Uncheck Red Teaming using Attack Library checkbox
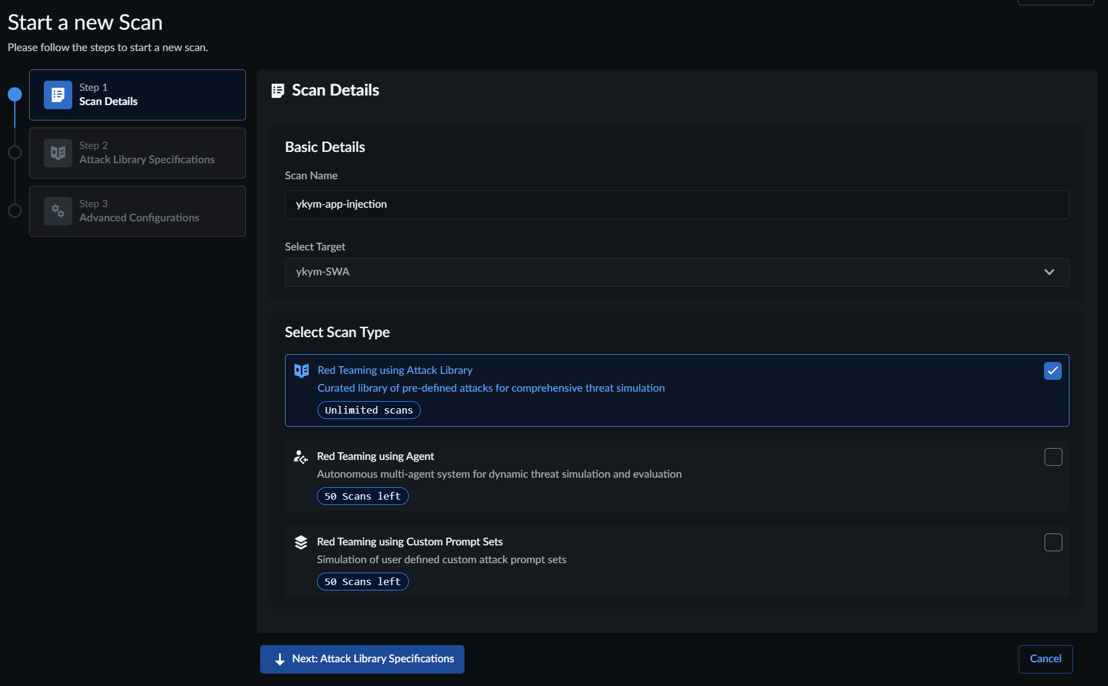The width and height of the screenshot is (1108, 686). click(1052, 371)
